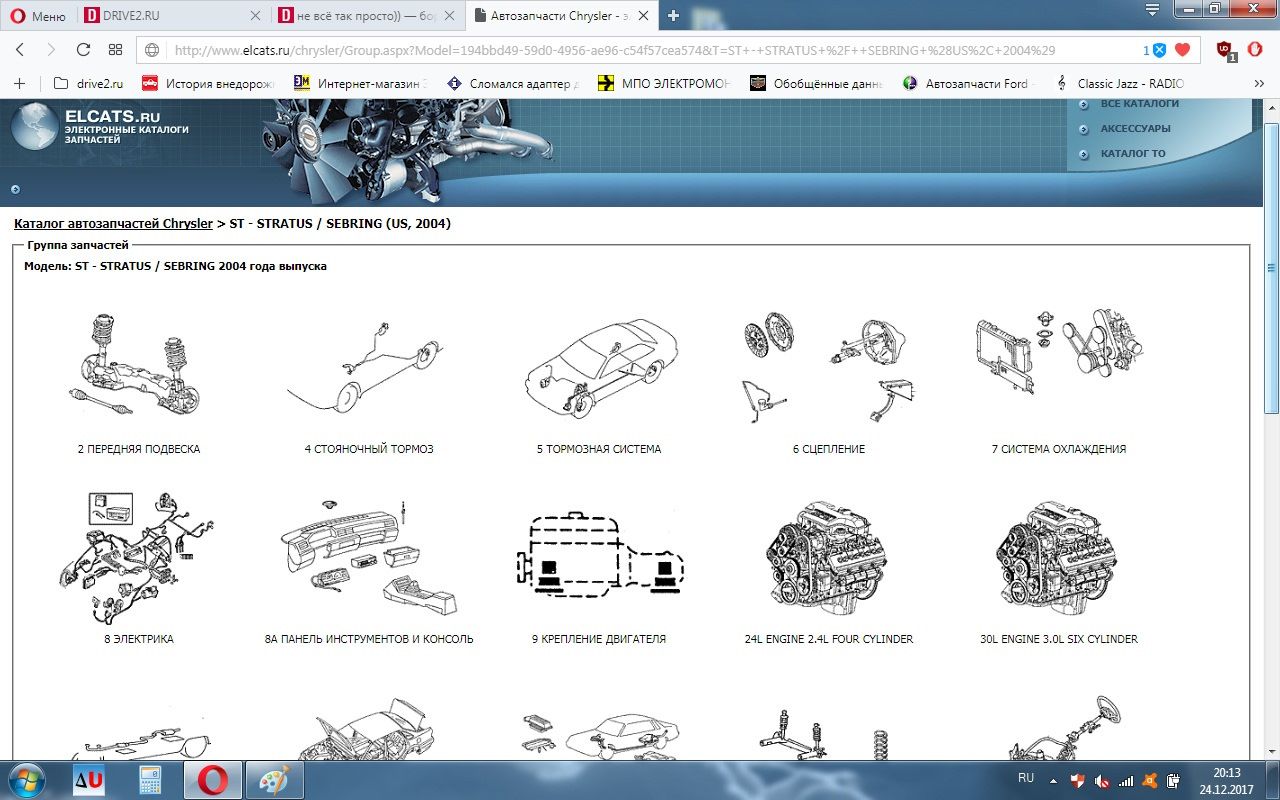Add bookmark with the plus on bookmarks bar
Image resolution: width=1280 pixels, height=800 pixels.
[x=19, y=84]
